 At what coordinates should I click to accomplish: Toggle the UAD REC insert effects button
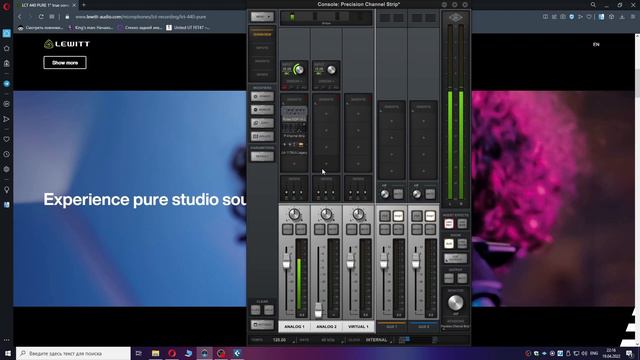coord(449,223)
